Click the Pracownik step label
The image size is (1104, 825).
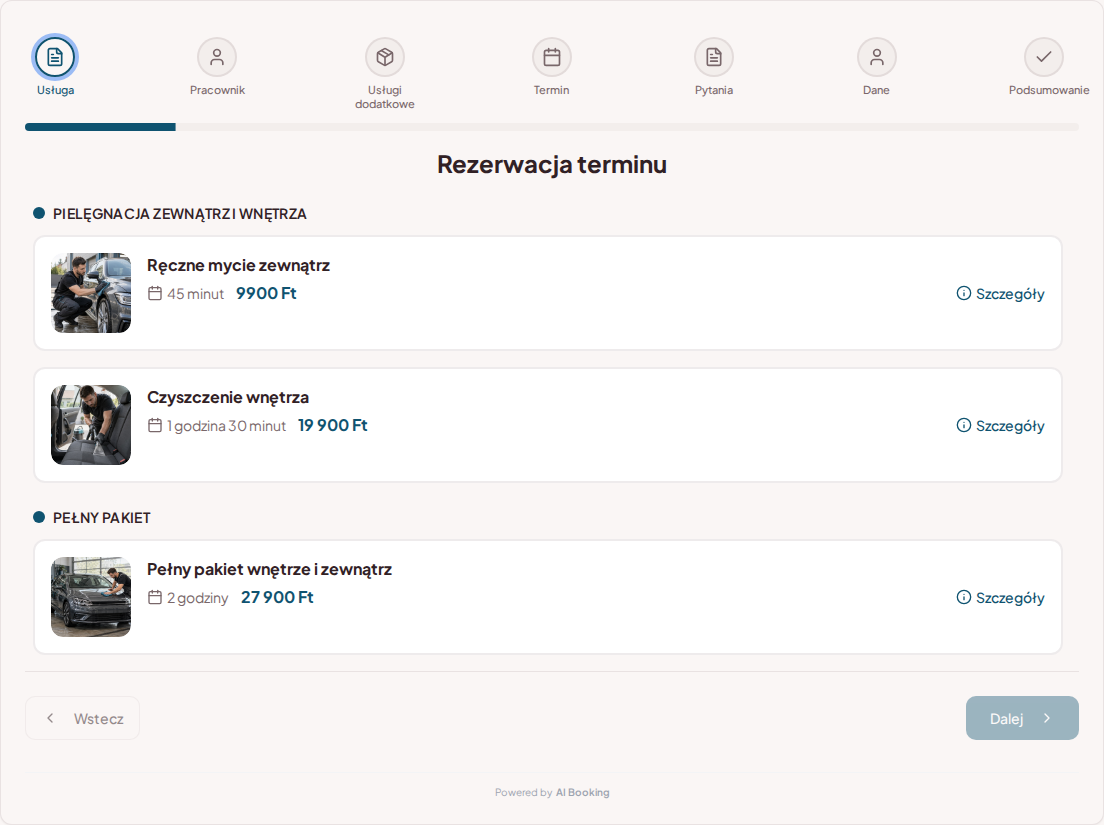(x=217, y=90)
